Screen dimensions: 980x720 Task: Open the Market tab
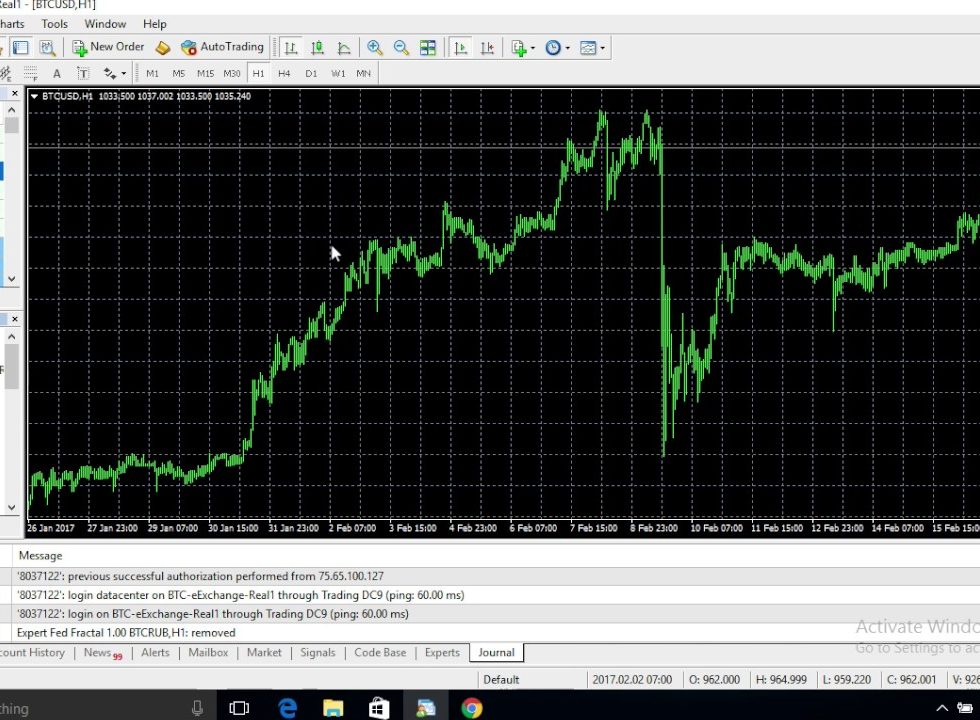pyautogui.click(x=264, y=652)
